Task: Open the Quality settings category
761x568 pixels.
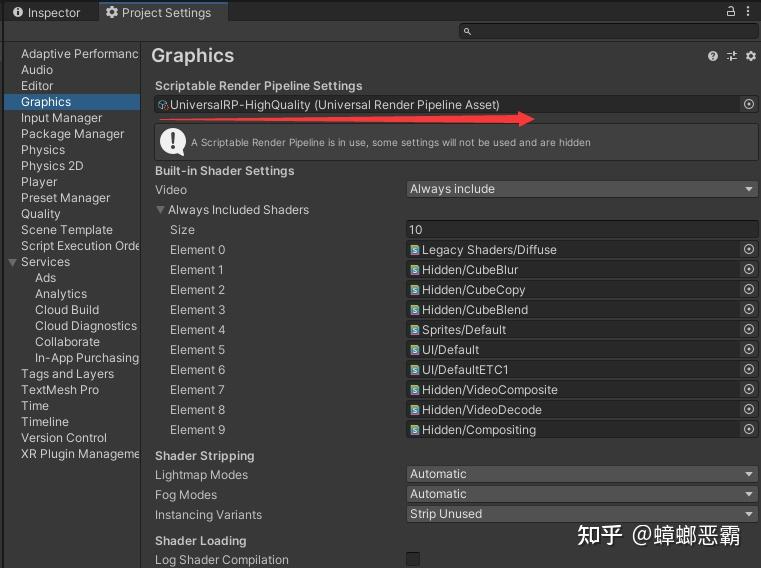Action: pyautogui.click(x=41, y=214)
